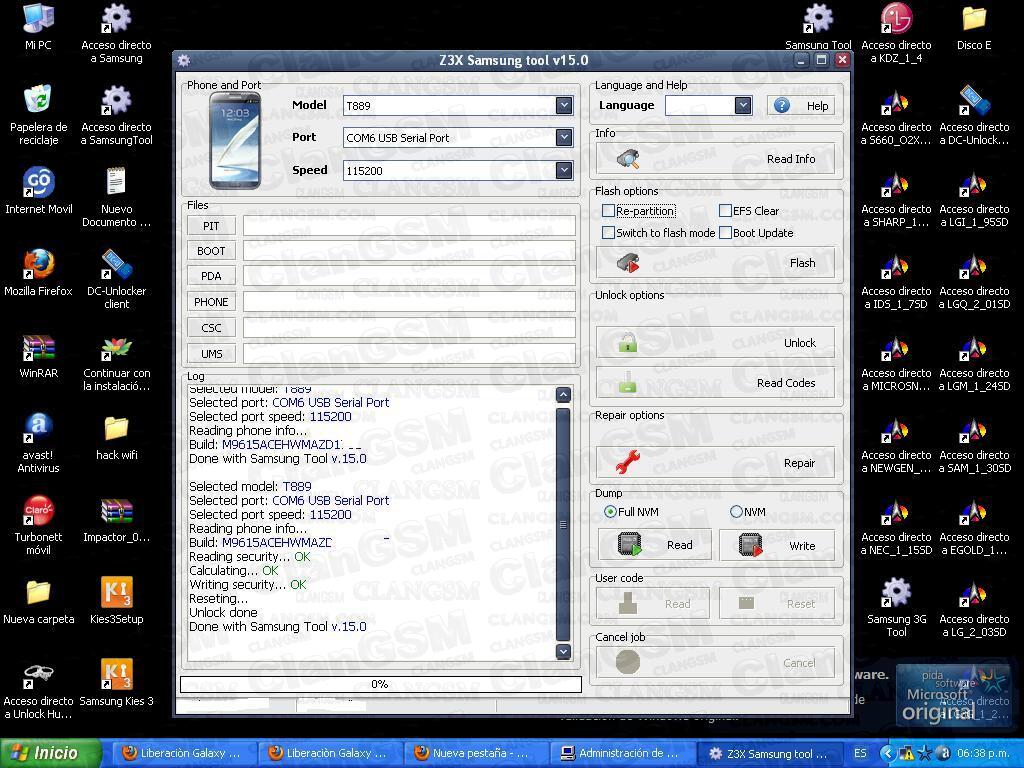Select Continuar con la instalación shortcut
Screen dimensions: 1024x768
click(116, 362)
